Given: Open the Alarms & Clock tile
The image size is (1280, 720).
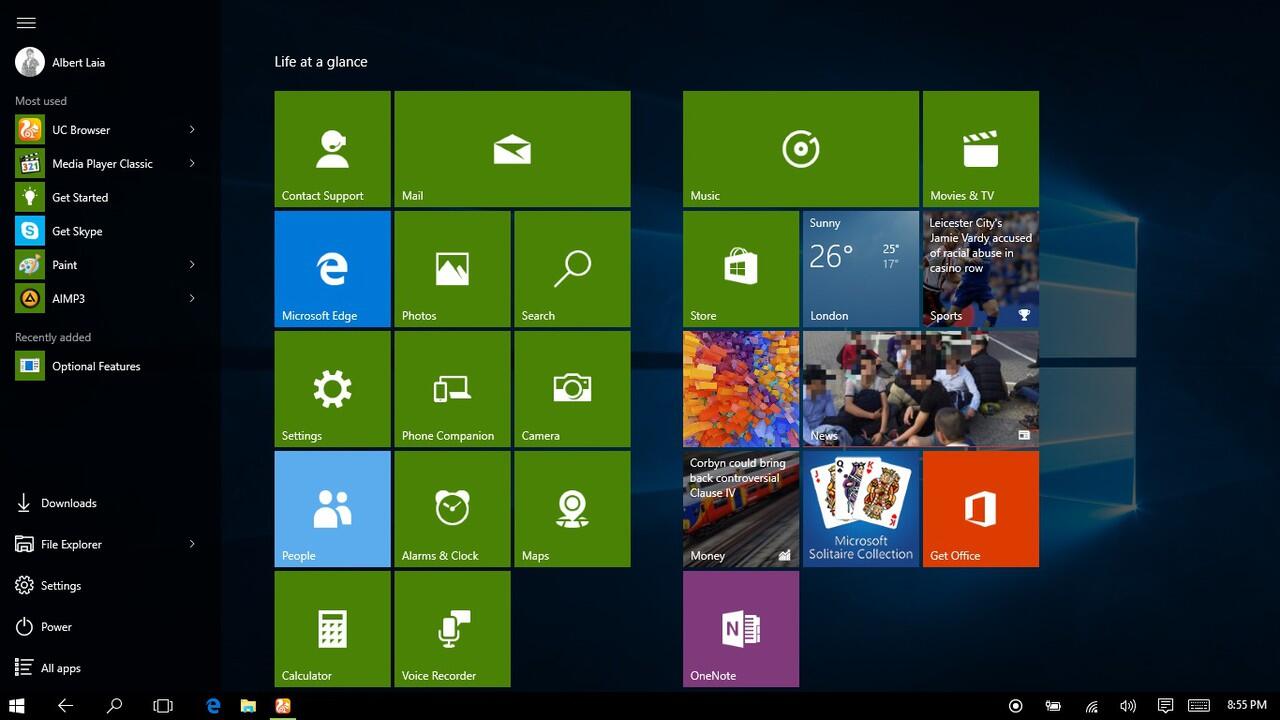Looking at the screenshot, I should pos(452,509).
